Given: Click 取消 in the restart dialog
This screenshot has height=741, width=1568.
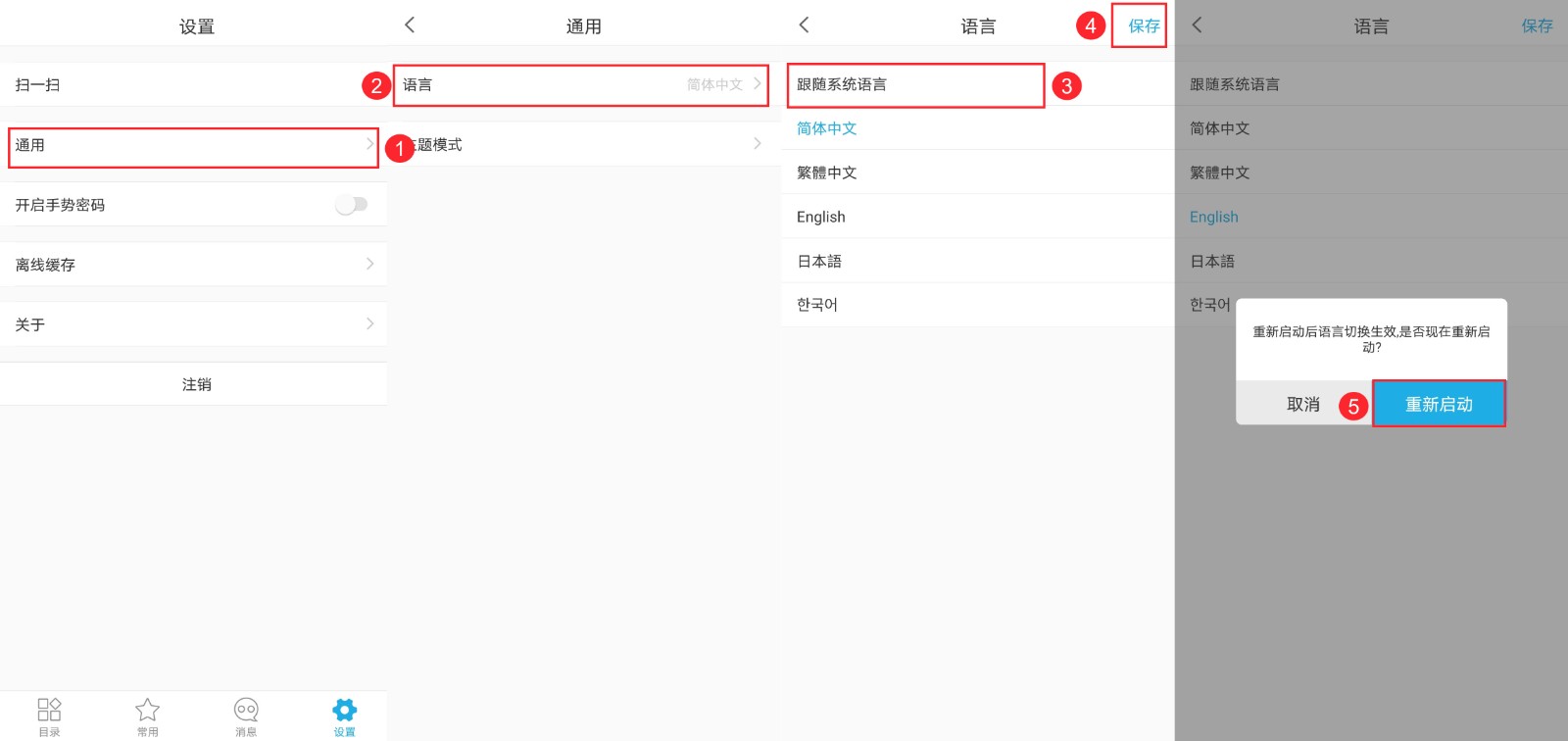Looking at the screenshot, I should click(1303, 404).
